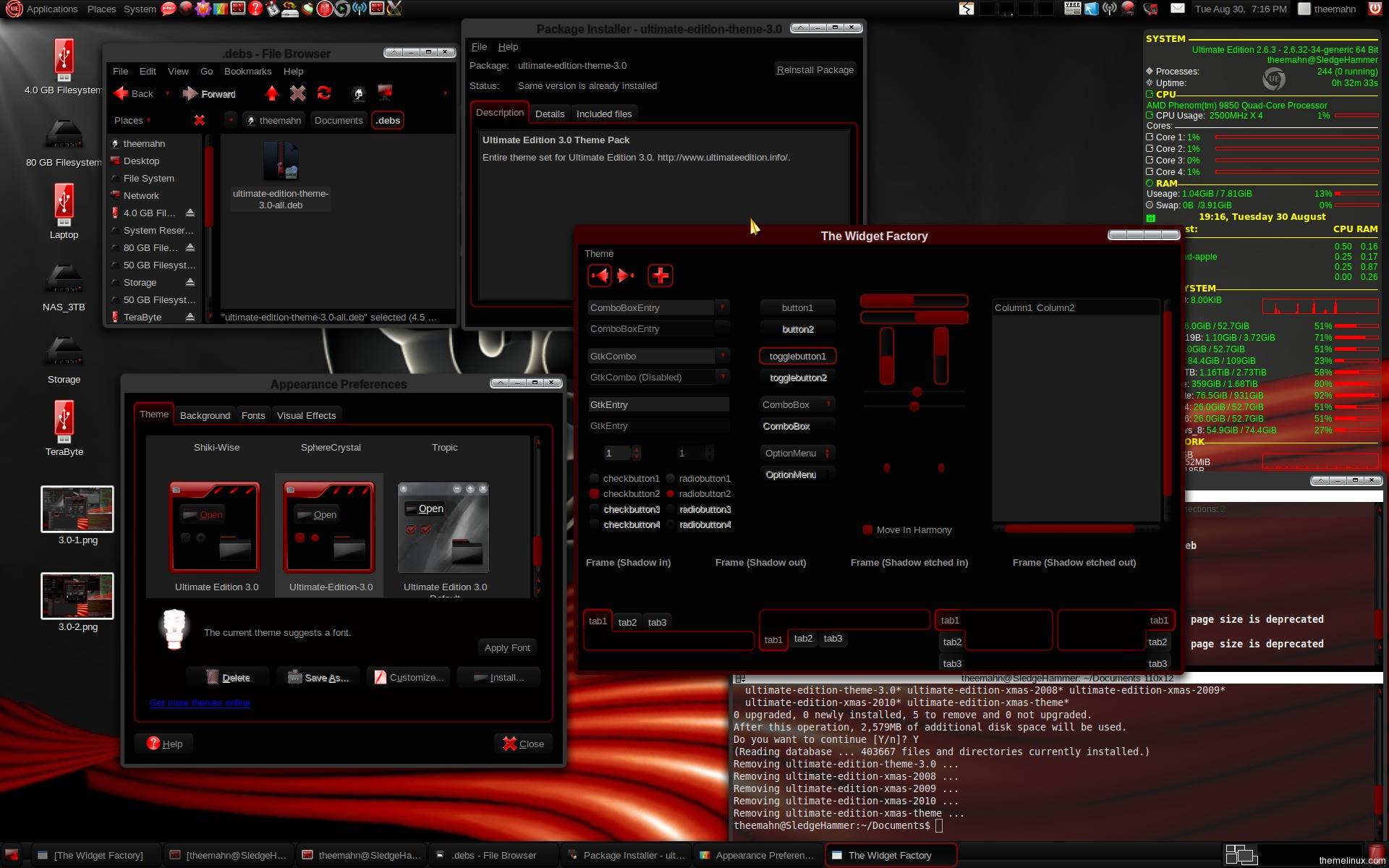This screenshot has width=1389, height=868.
Task: Reload folder with the red refresh icon
Action: pos(324,93)
